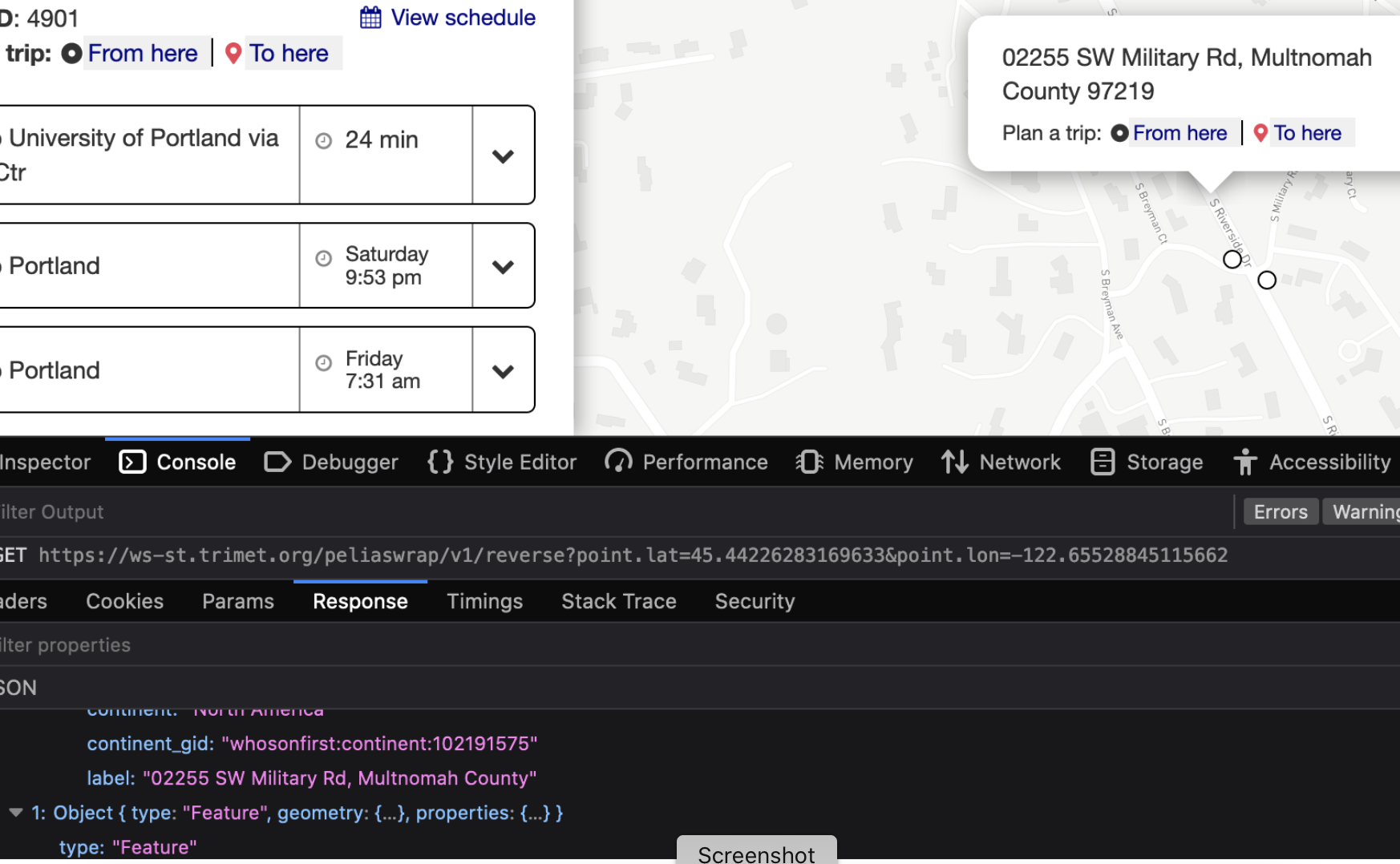Image resolution: width=1400 pixels, height=864 pixels.
Task: Switch to the Timings tab
Action: [x=484, y=601]
